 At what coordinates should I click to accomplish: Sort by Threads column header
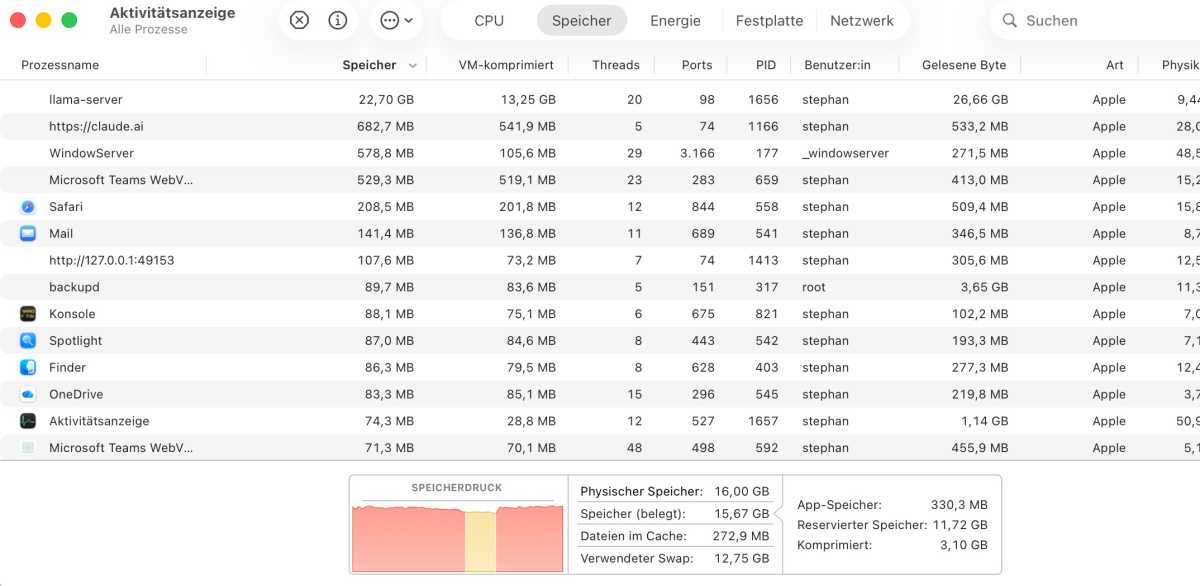pyautogui.click(x=616, y=65)
